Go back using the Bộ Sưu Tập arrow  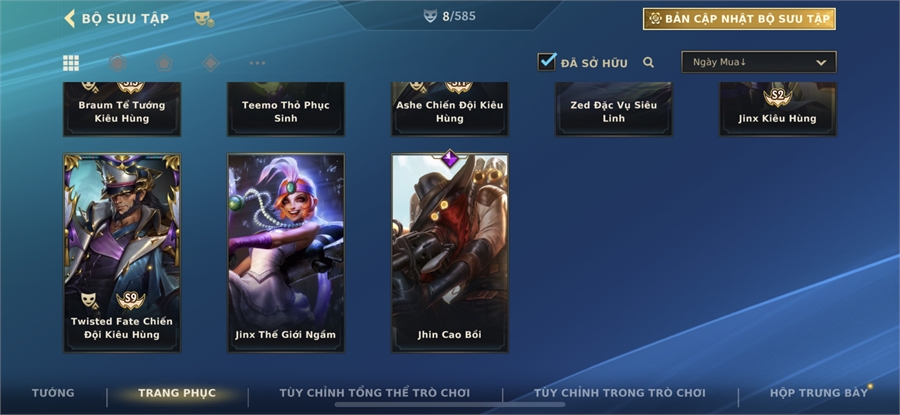(69, 18)
